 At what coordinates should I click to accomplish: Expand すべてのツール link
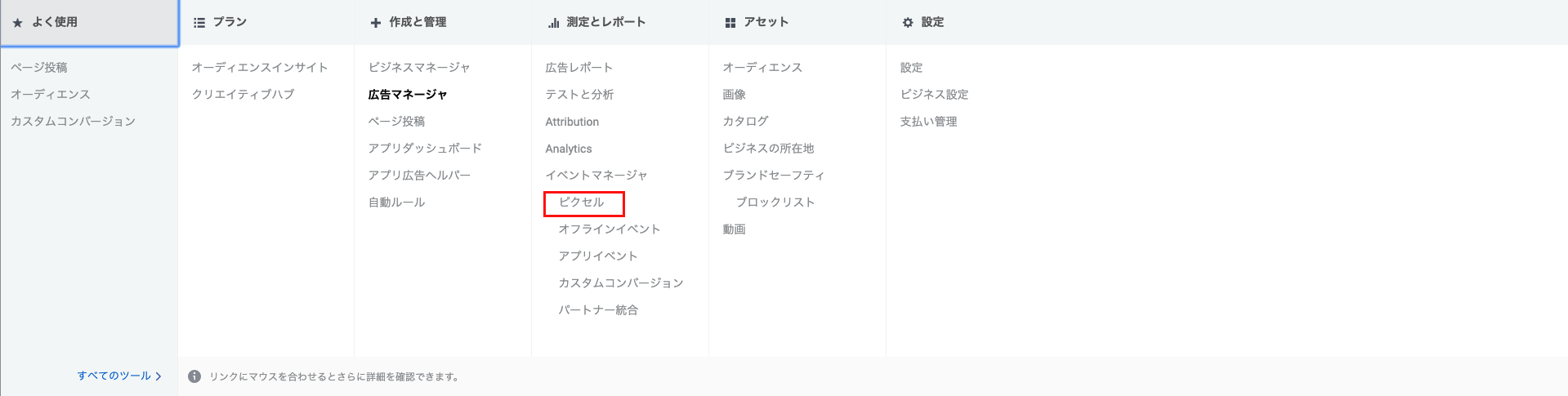coord(119,376)
